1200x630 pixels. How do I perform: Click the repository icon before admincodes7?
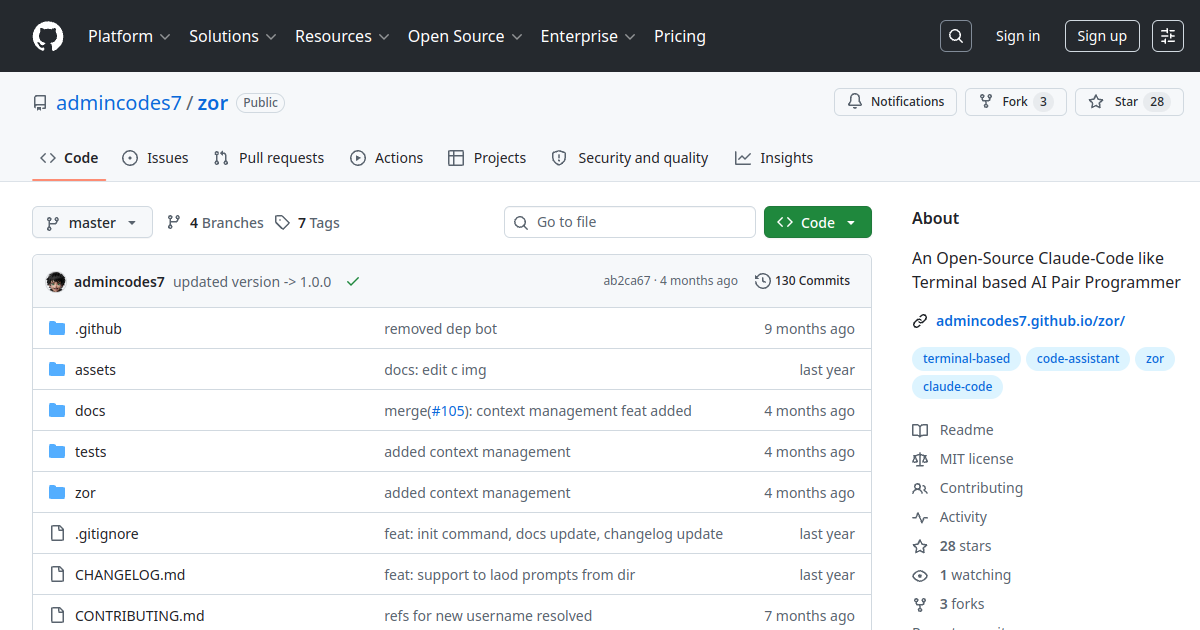[40, 103]
